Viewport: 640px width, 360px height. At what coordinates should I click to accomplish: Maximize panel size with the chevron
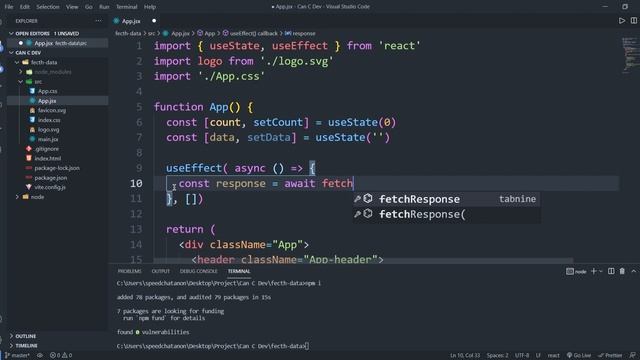(x=633, y=271)
